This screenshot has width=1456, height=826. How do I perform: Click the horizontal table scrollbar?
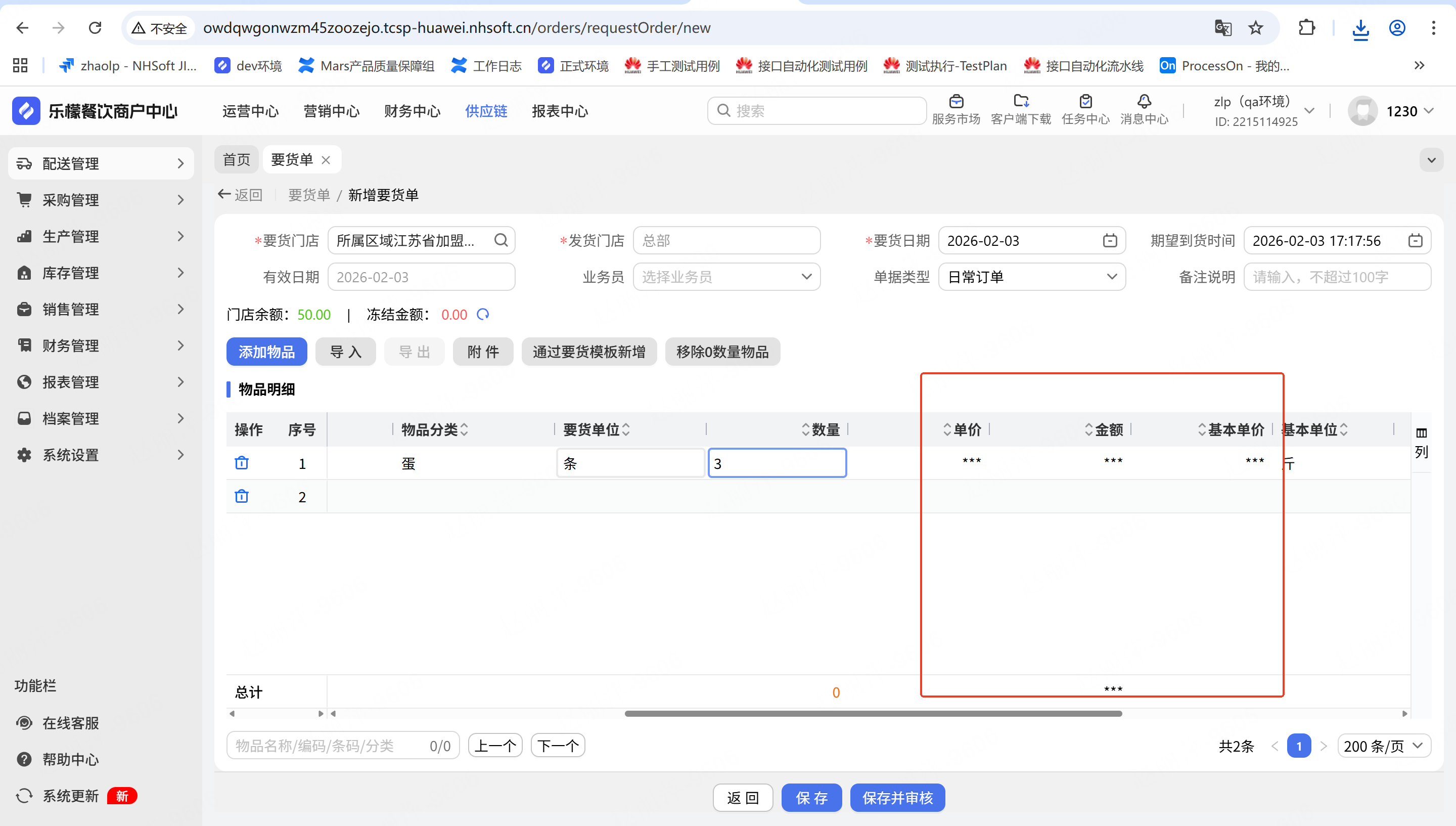873,714
